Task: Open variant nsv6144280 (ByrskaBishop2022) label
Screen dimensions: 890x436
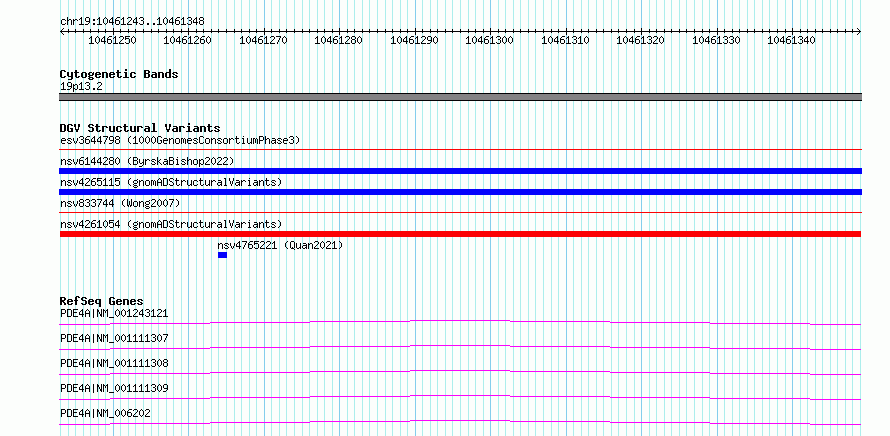Action: [147, 161]
